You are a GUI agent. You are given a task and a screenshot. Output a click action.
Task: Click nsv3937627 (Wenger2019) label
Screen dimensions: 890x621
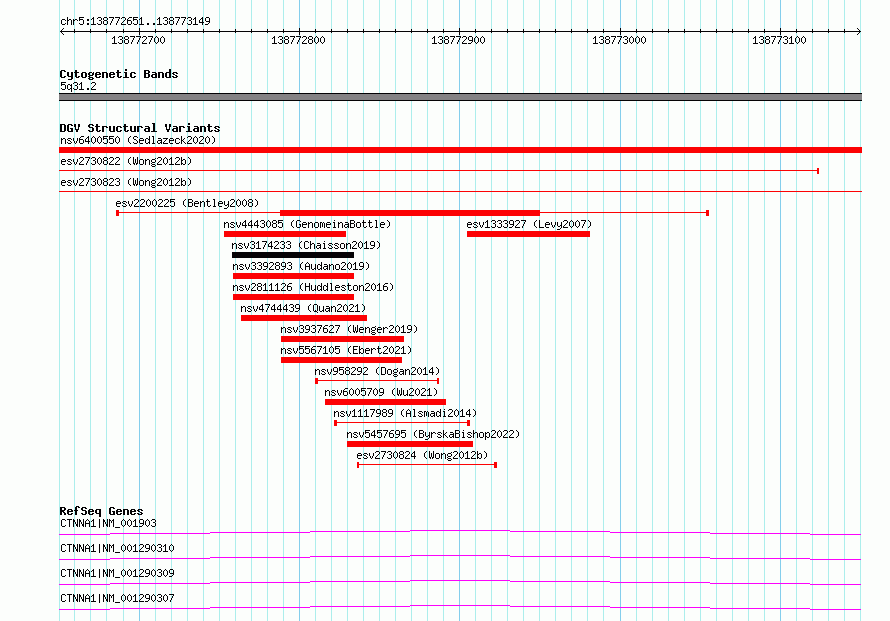349,329
